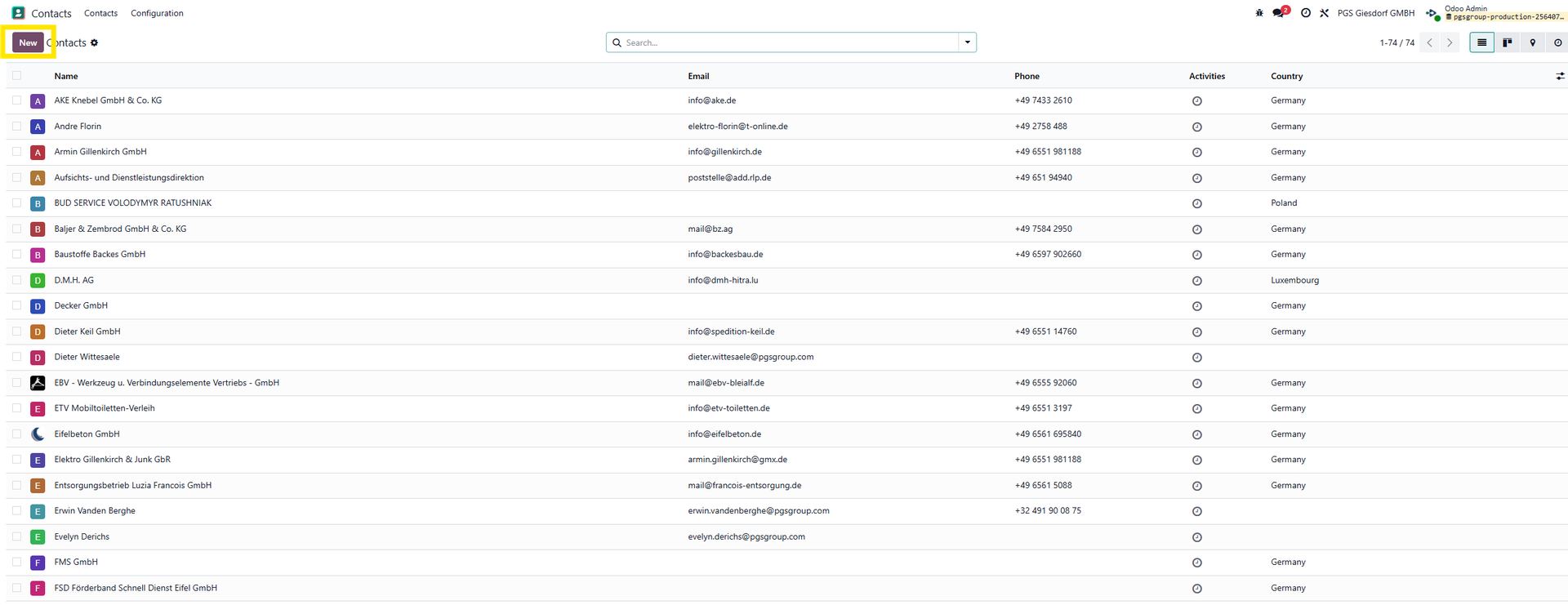Screen dimensions: 1568x605
Task: Expand the search options dropdown arrow
Action: tap(967, 42)
